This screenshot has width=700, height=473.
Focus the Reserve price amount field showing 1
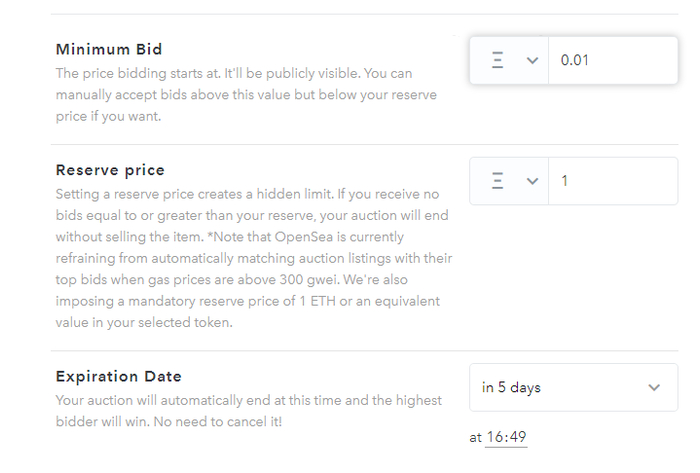(612, 181)
